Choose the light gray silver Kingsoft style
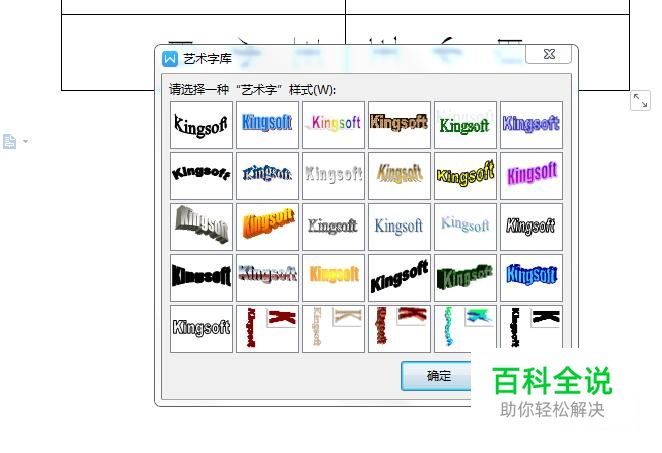The height and width of the screenshot is (453, 662). (x=333, y=176)
